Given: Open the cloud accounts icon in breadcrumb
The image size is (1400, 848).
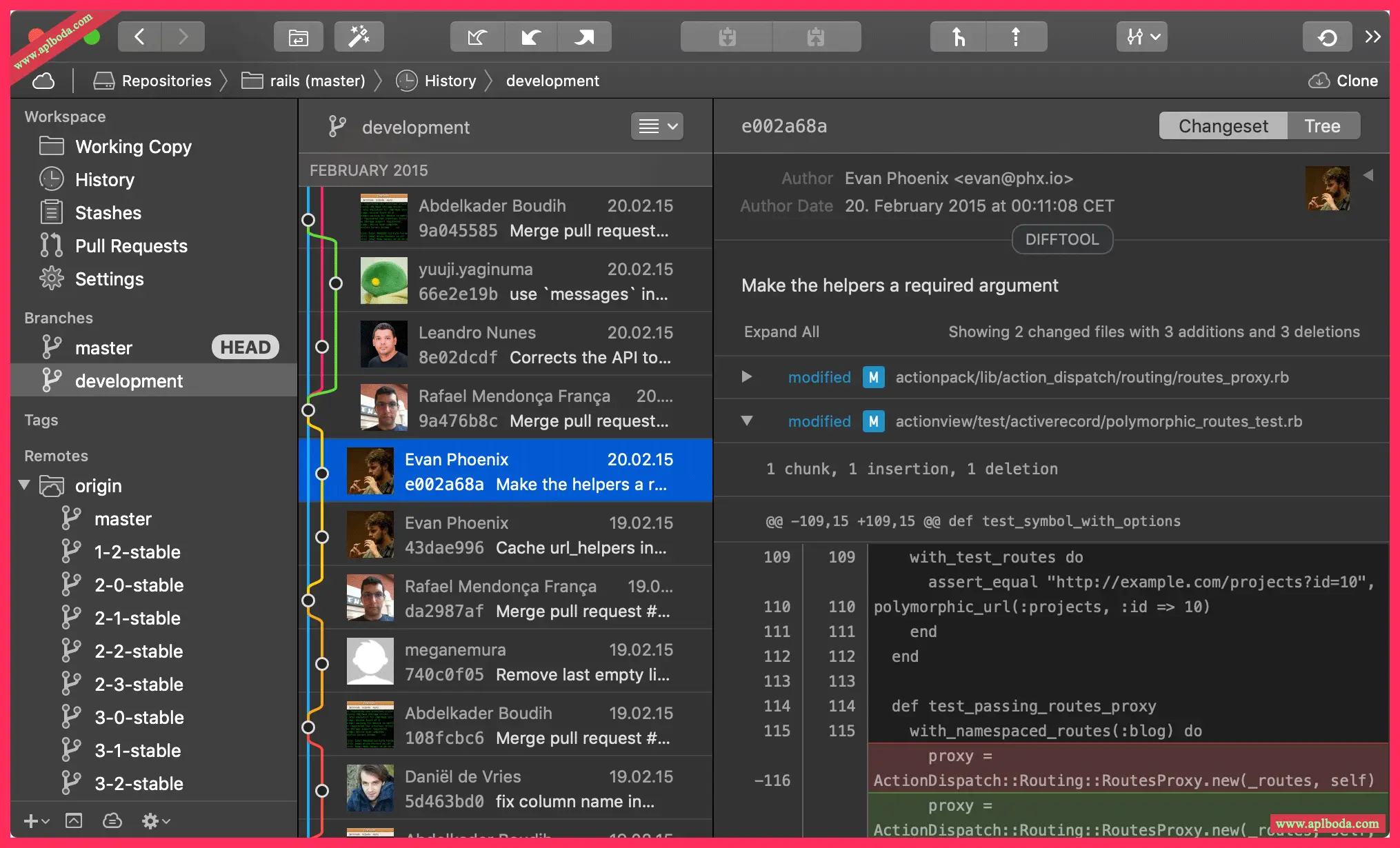Looking at the screenshot, I should [x=43, y=81].
